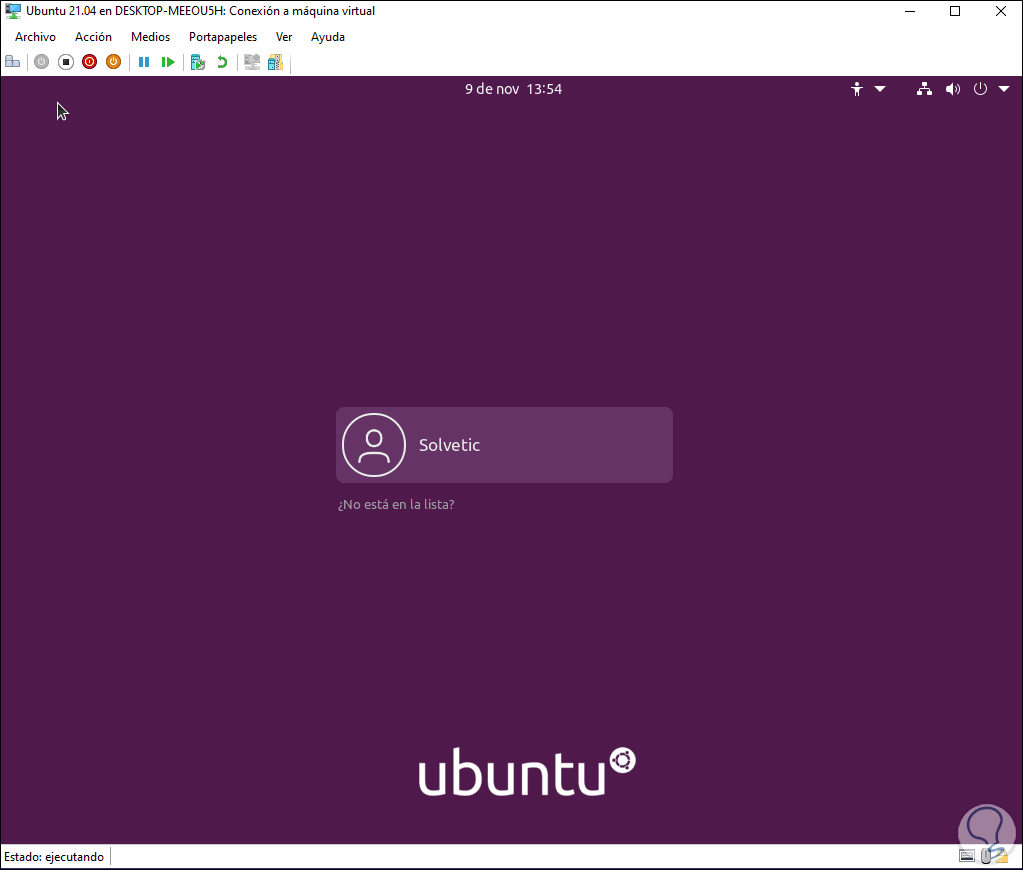Image resolution: width=1023 pixels, height=870 pixels.
Task: Click 'Estado: ejecutando' status text
Action: pyautogui.click(x=54, y=857)
